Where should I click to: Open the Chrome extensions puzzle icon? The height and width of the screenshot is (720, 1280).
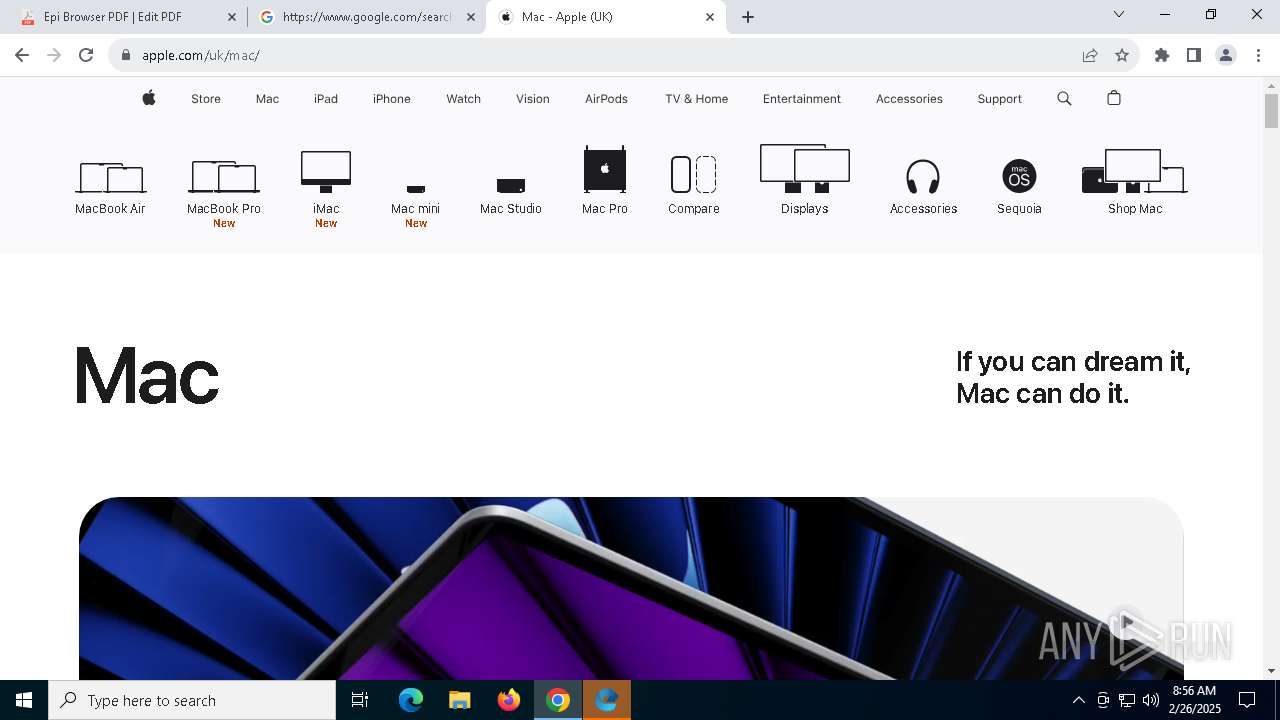(x=1162, y=55)
